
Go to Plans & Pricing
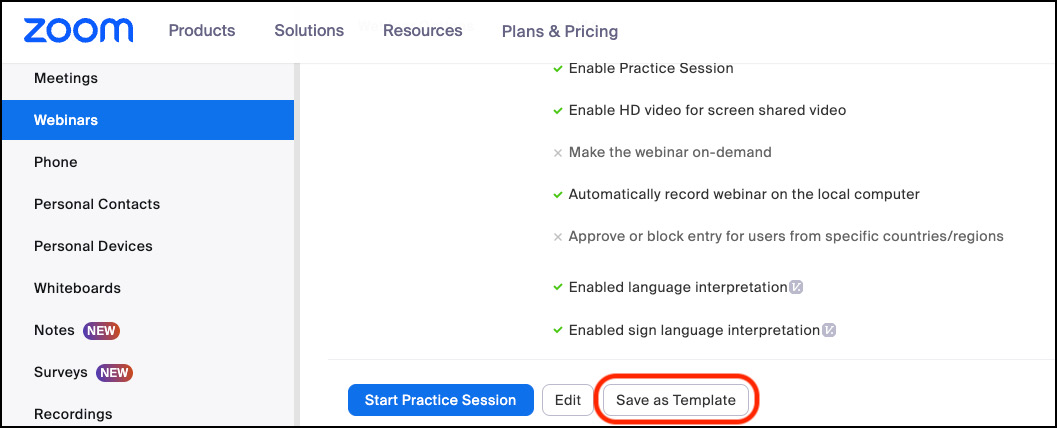tap(560, 31)
